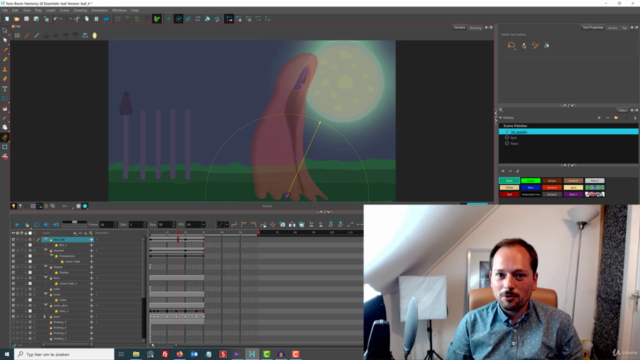Select the active Transform tool in left toolbar
Viewport: 640px width, 360px height.
(5, 138)
